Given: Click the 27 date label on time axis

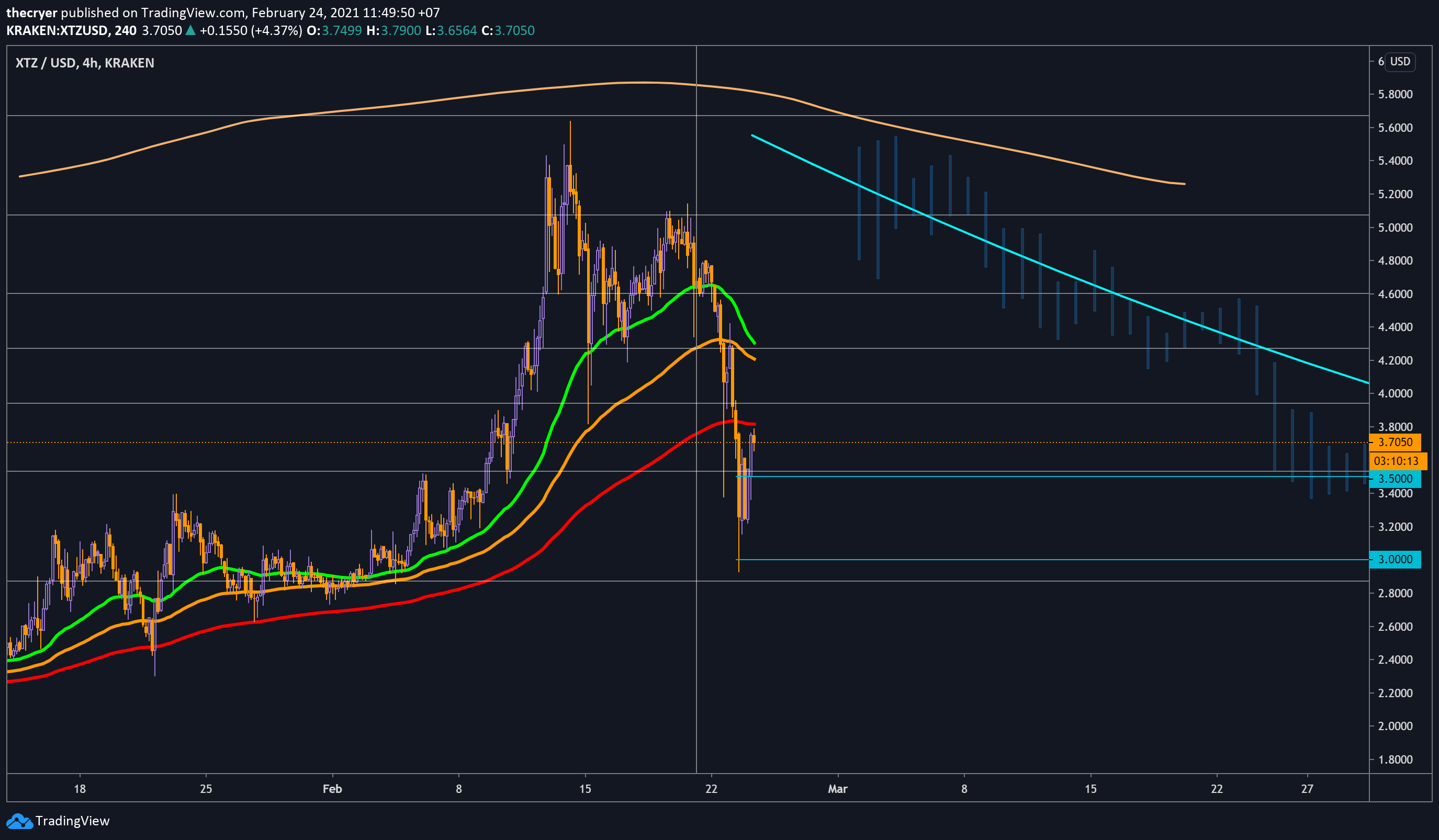Looking at the screenshot, I should coord(1307,789).
